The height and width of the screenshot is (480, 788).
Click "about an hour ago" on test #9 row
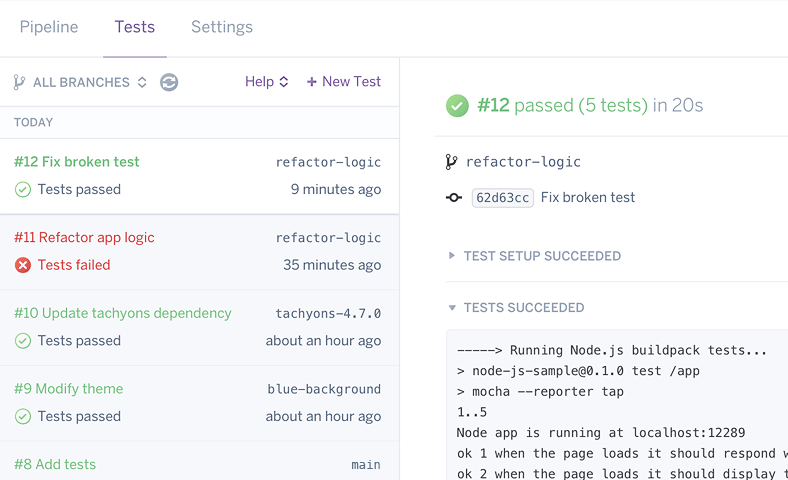323,416
